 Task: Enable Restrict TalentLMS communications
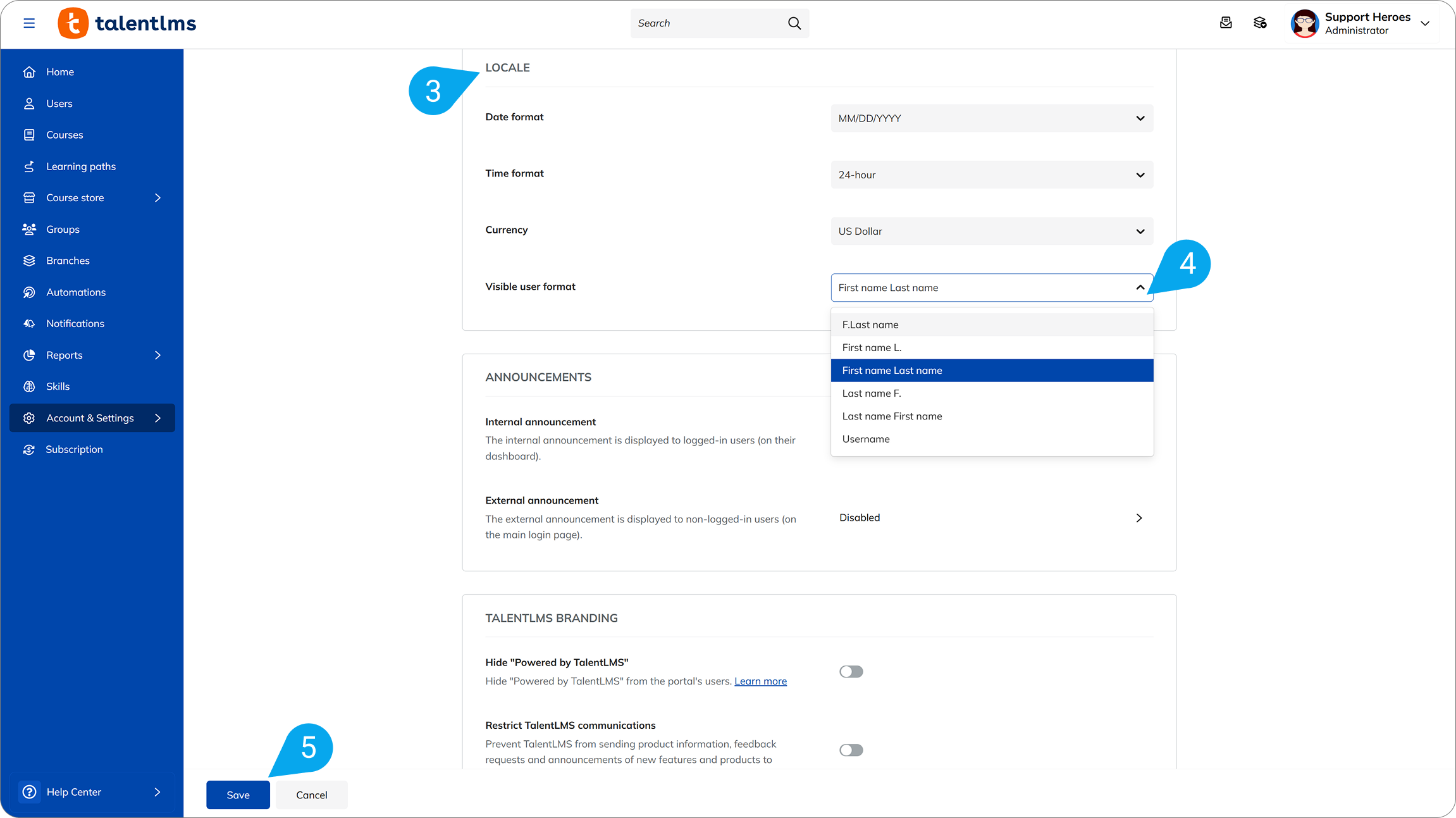pyautogui.click(x=851, y=750)
